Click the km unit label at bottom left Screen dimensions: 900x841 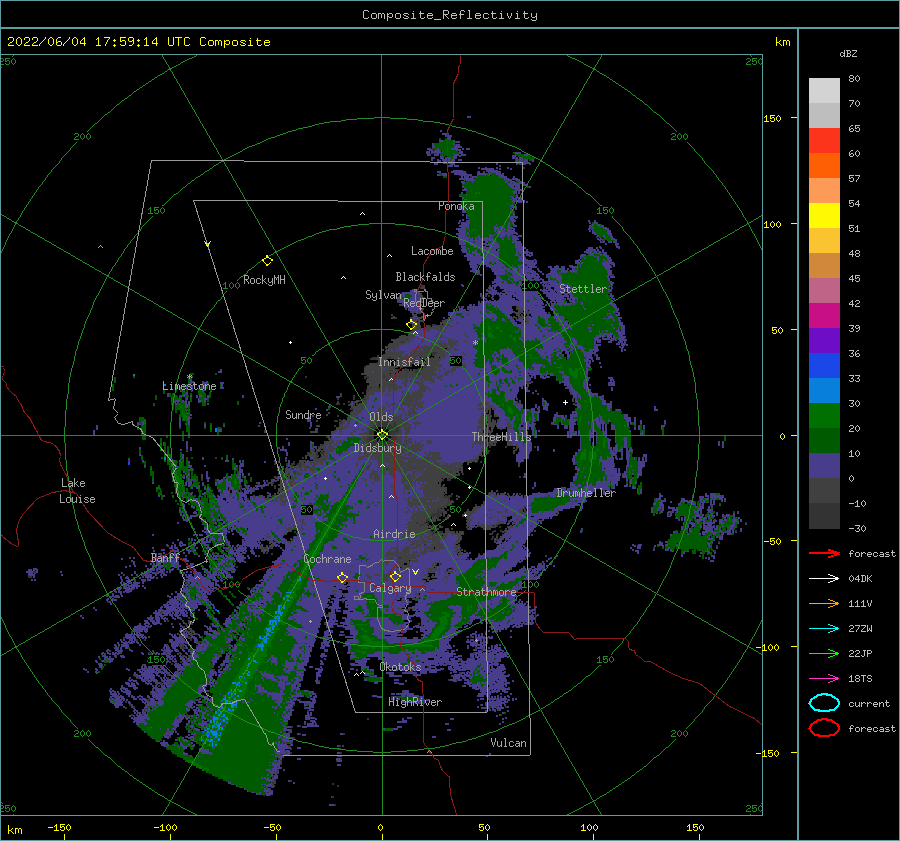coord(14,830)
